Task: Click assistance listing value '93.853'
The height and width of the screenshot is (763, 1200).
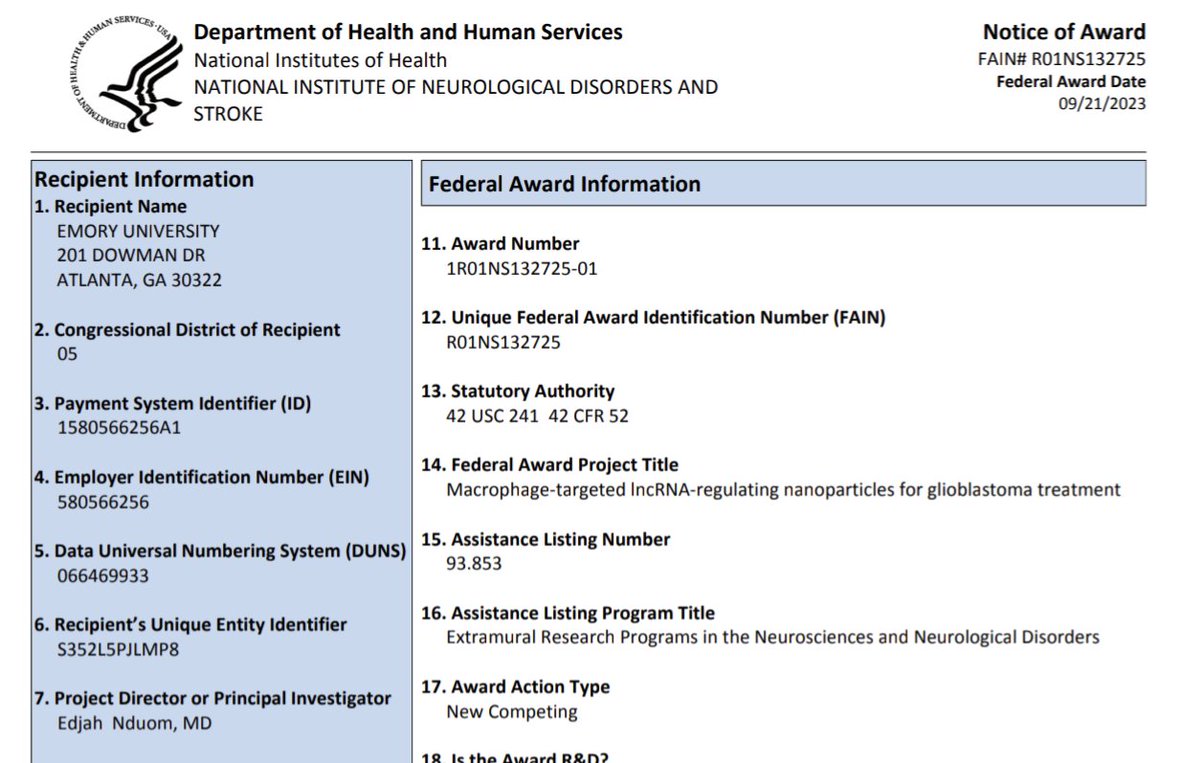Action: click(x=474, y=564)
